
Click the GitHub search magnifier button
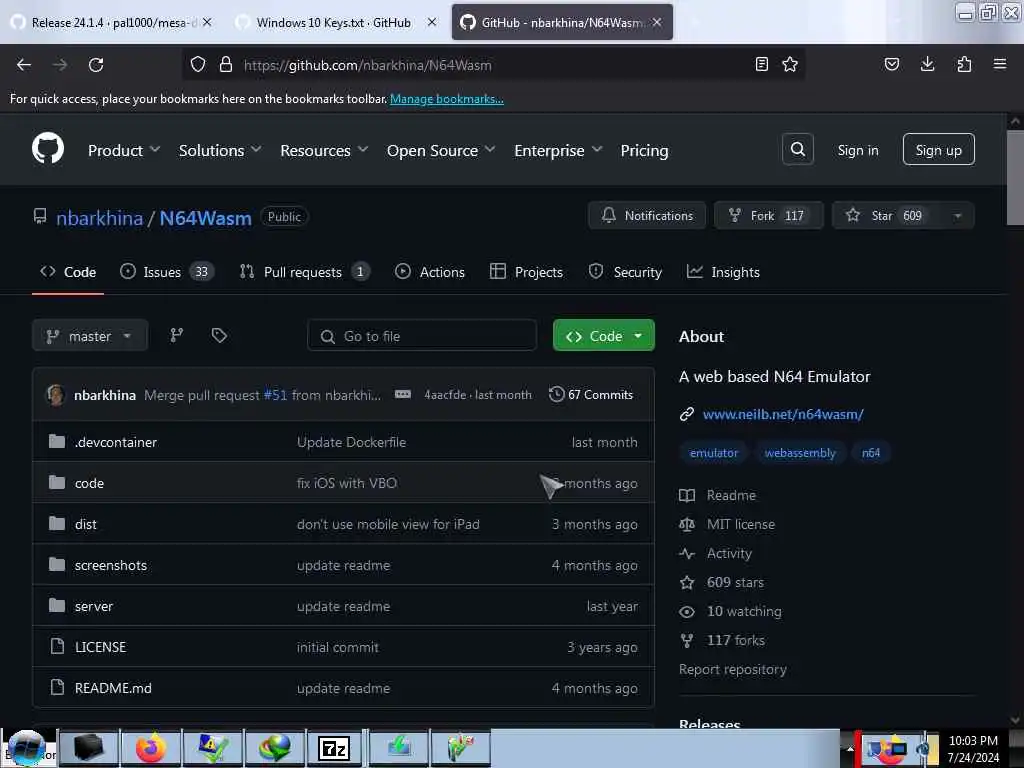pos(797,150)
